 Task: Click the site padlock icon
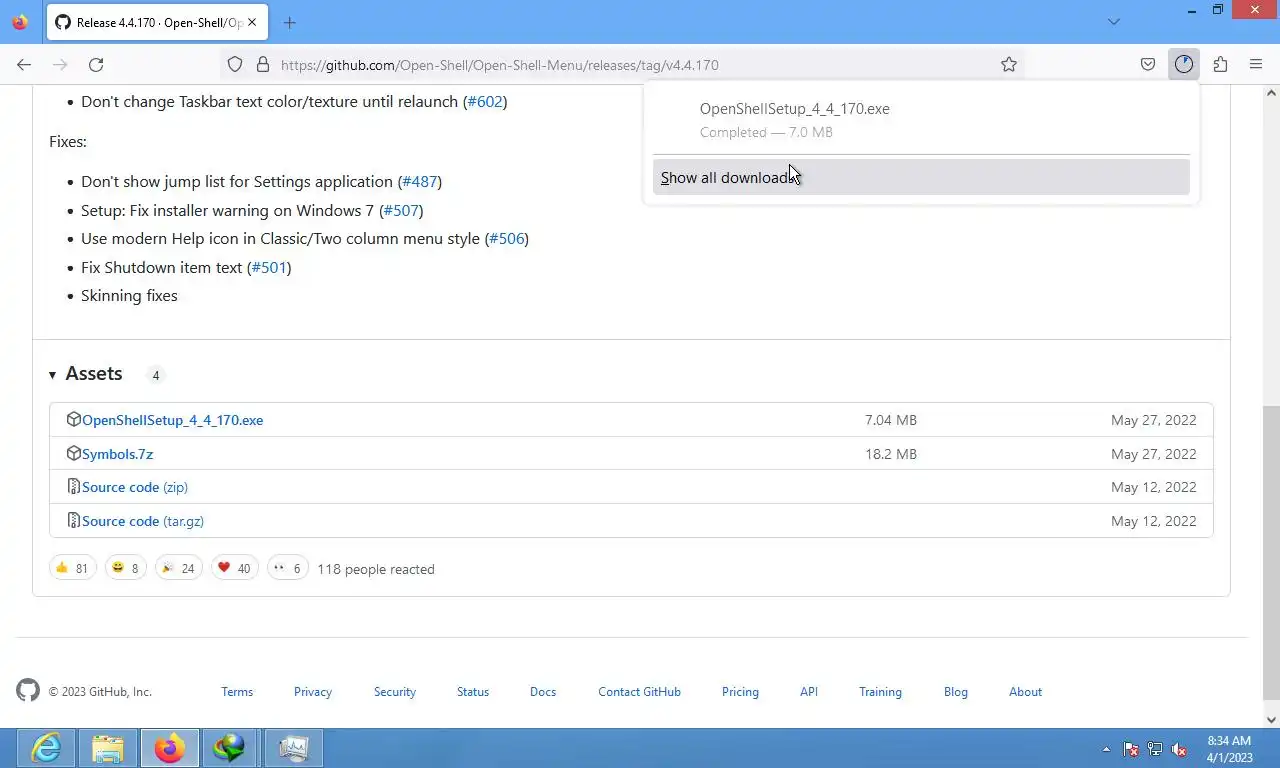[x=263, y=64]
